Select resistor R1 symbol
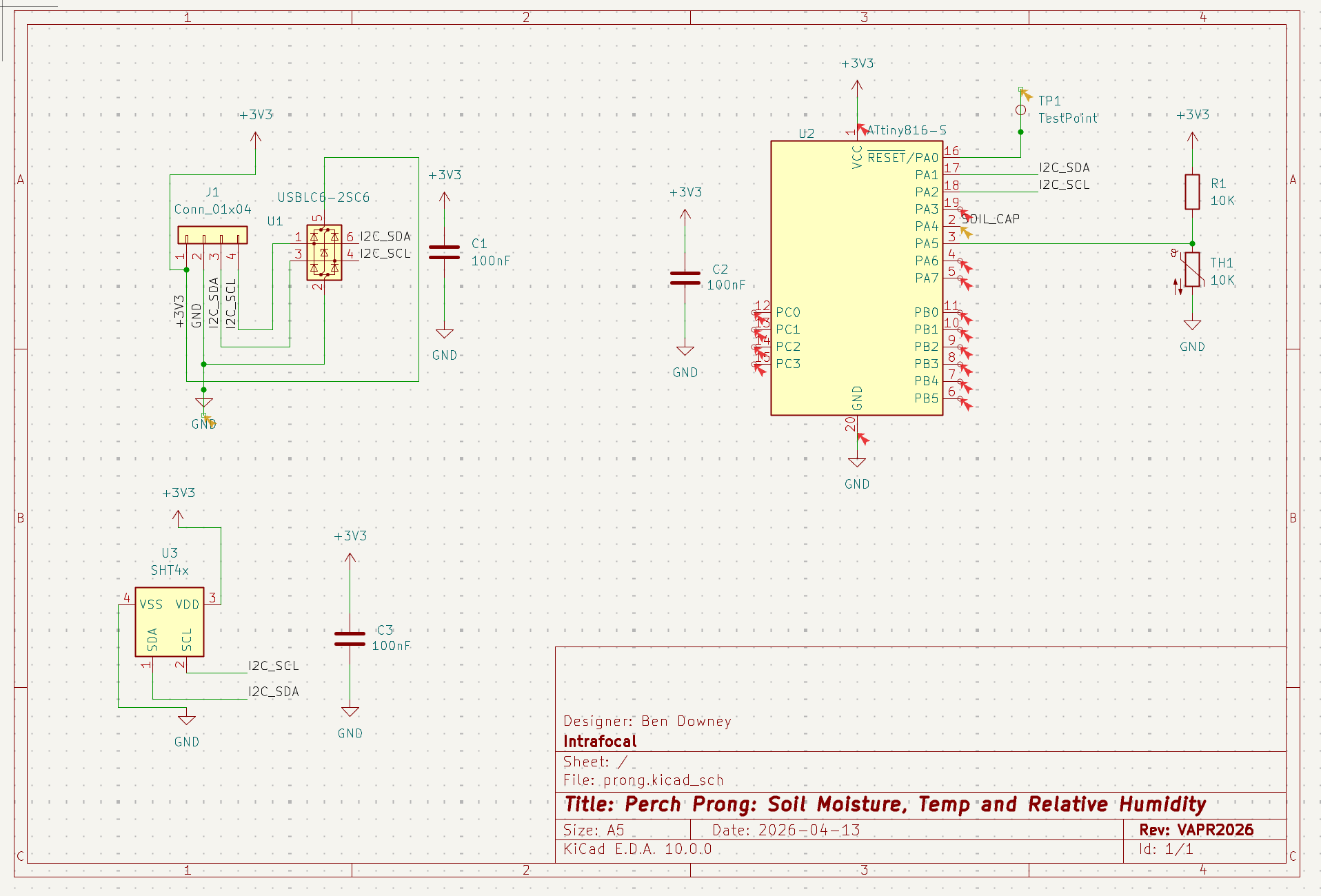The width and height of the screenshot is (1321, 896). click(x=1193, y=192)
